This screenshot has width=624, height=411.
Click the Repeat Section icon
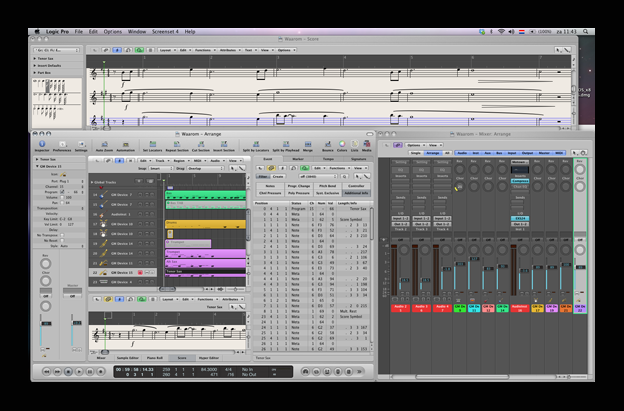pyautogui.click(x=177, y=144)
